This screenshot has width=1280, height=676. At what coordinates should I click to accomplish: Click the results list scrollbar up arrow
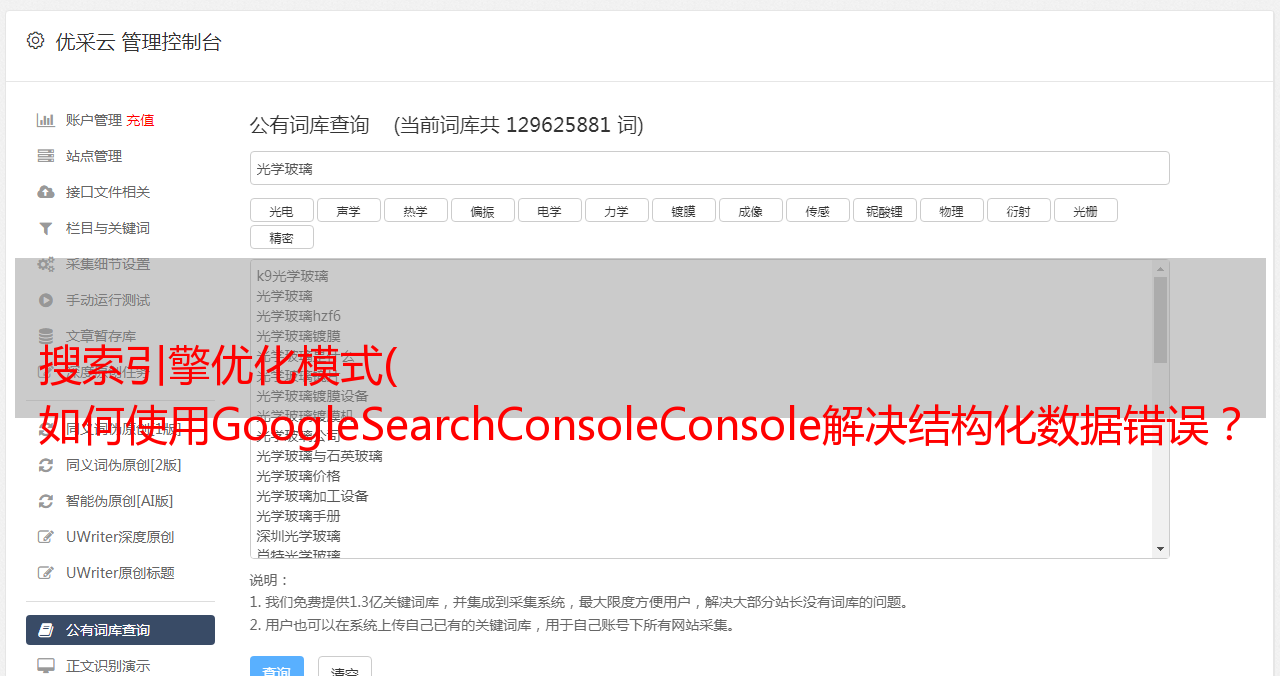[1160, 269]
